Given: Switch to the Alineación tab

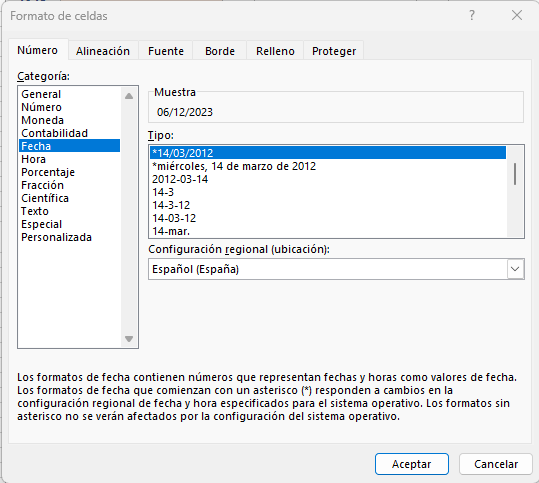Looking at the screenshot, I should (103, 51).
